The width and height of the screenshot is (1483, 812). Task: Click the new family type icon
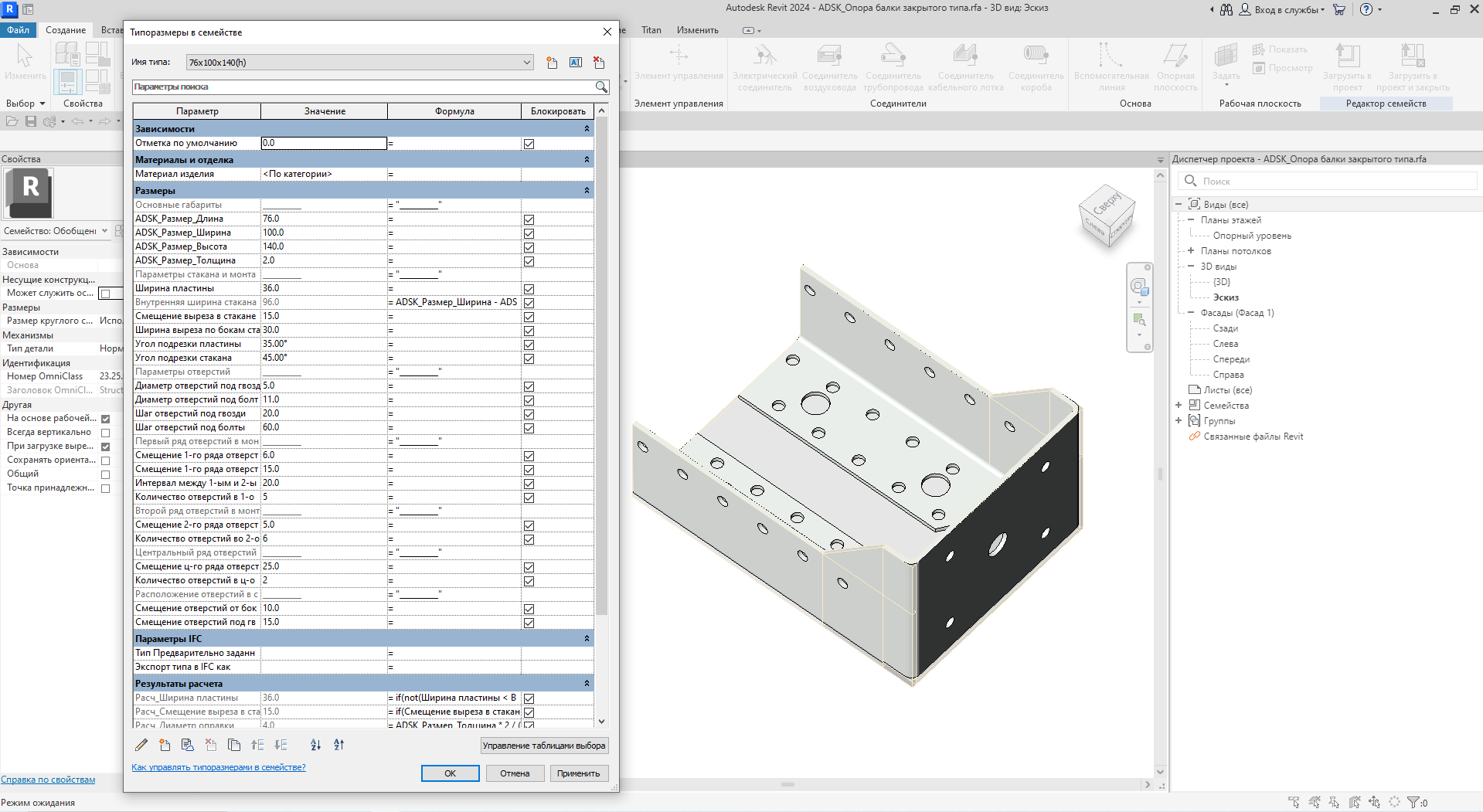pos(552,63)
